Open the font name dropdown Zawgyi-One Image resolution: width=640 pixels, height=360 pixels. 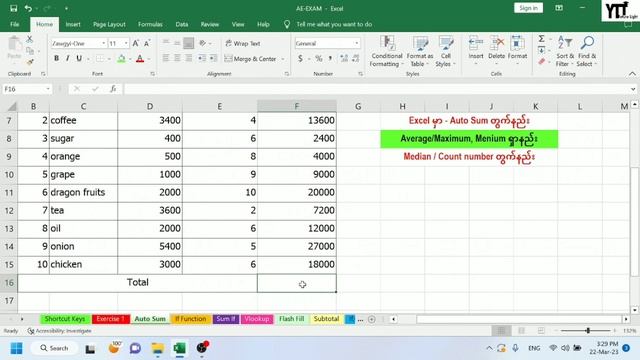(x=104, y=43)
